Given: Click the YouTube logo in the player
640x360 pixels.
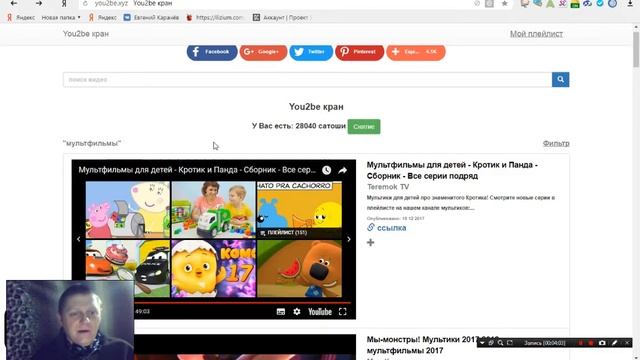Looking at the screenshot, I should click(x=320, y=312).
